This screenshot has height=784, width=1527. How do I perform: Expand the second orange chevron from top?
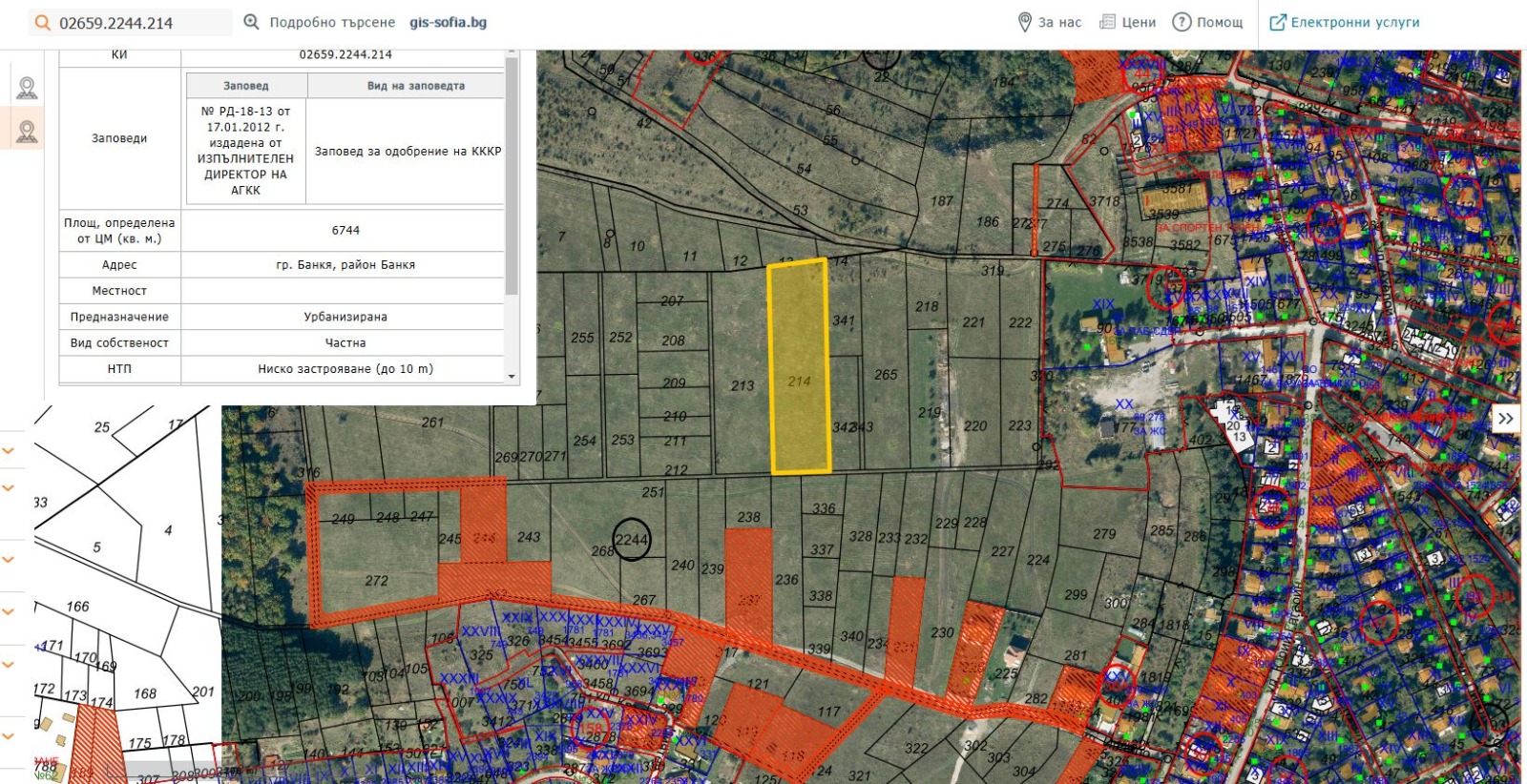click(x=9, y=488)
